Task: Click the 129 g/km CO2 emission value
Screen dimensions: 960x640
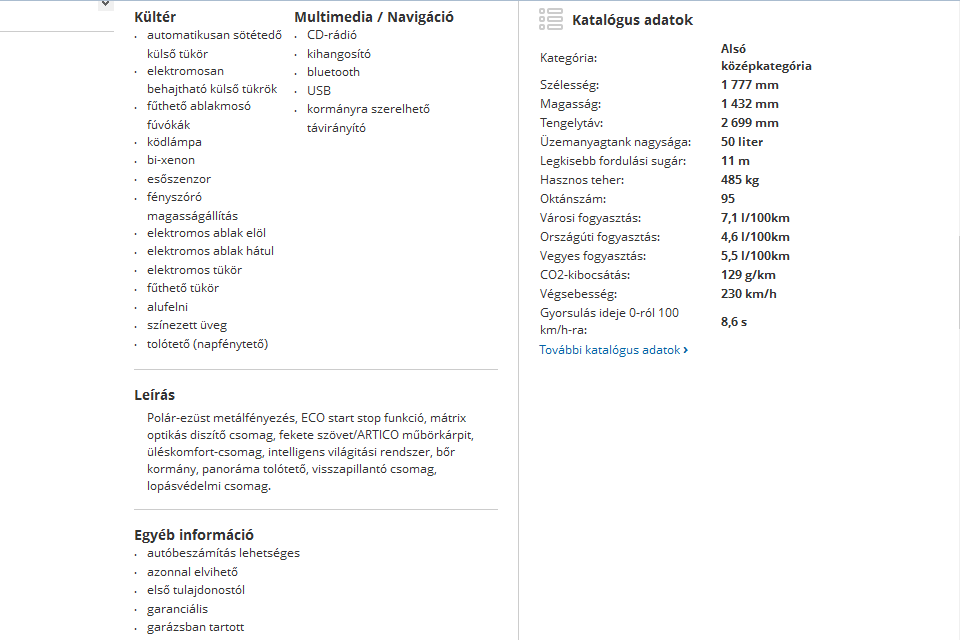Action: tap(748, 275)
